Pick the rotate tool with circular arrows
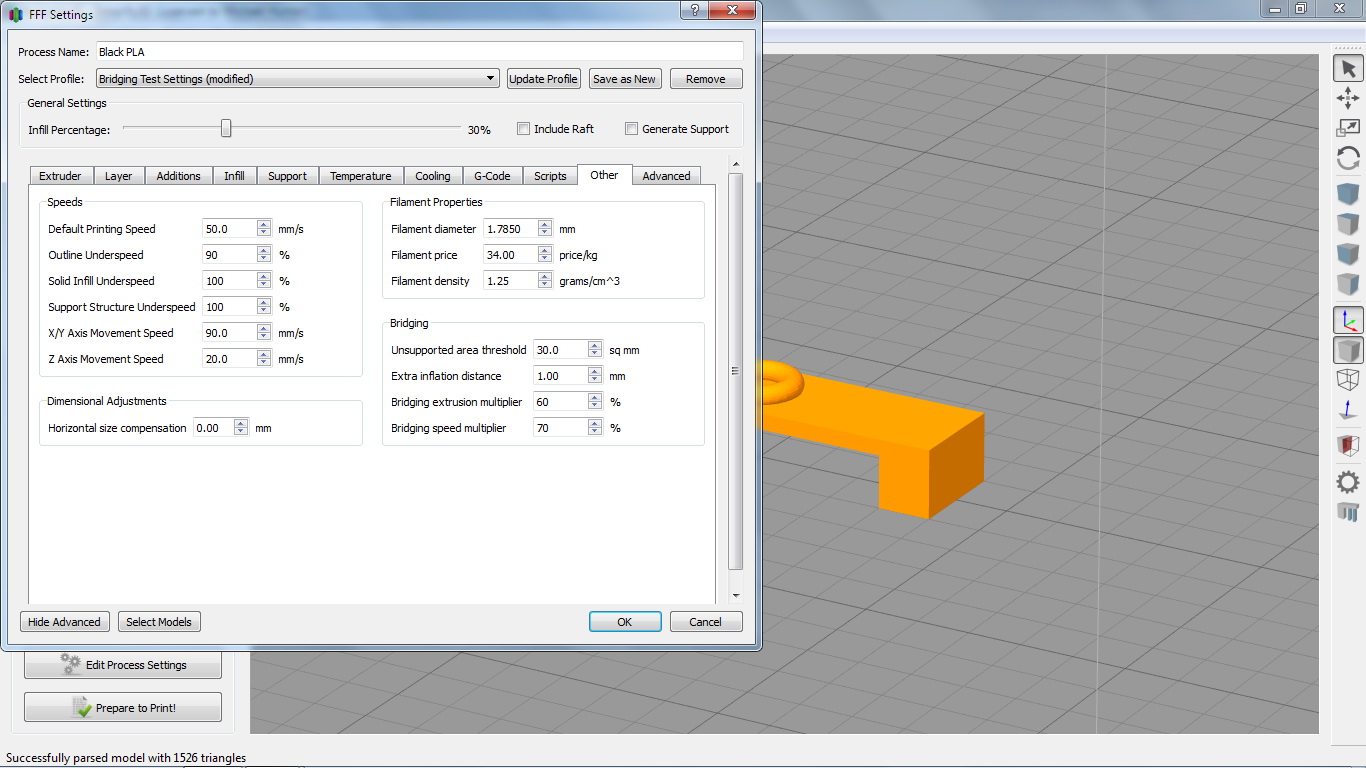Image resolution: width=1366 pixels, height=768 pixels. pyautogui.click(x=1348, y=158)
